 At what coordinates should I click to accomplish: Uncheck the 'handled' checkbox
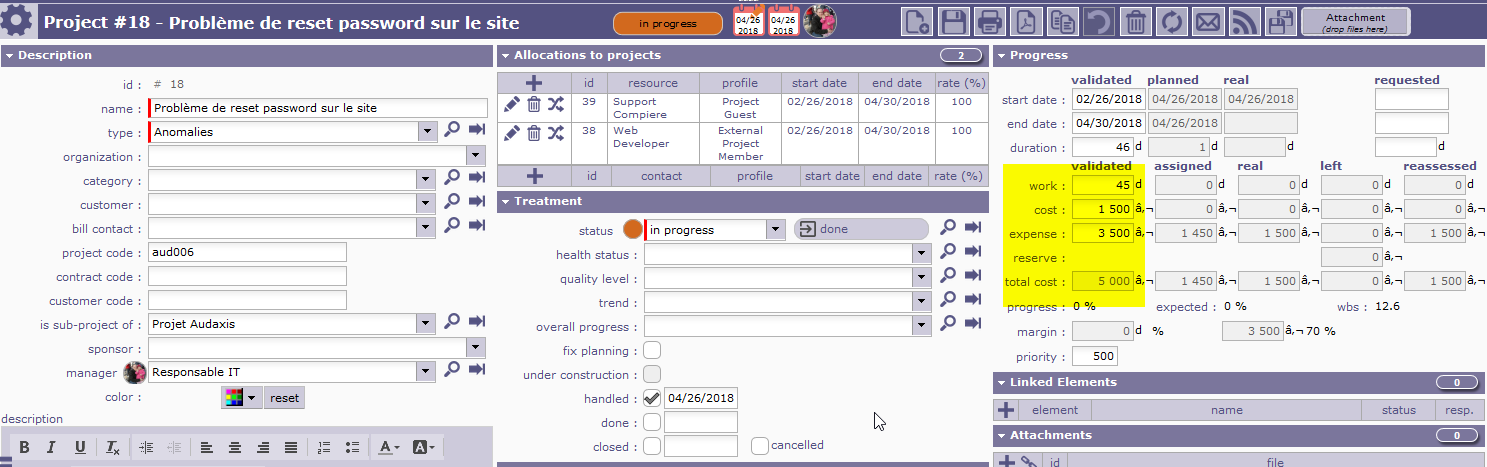pos(652,399)
